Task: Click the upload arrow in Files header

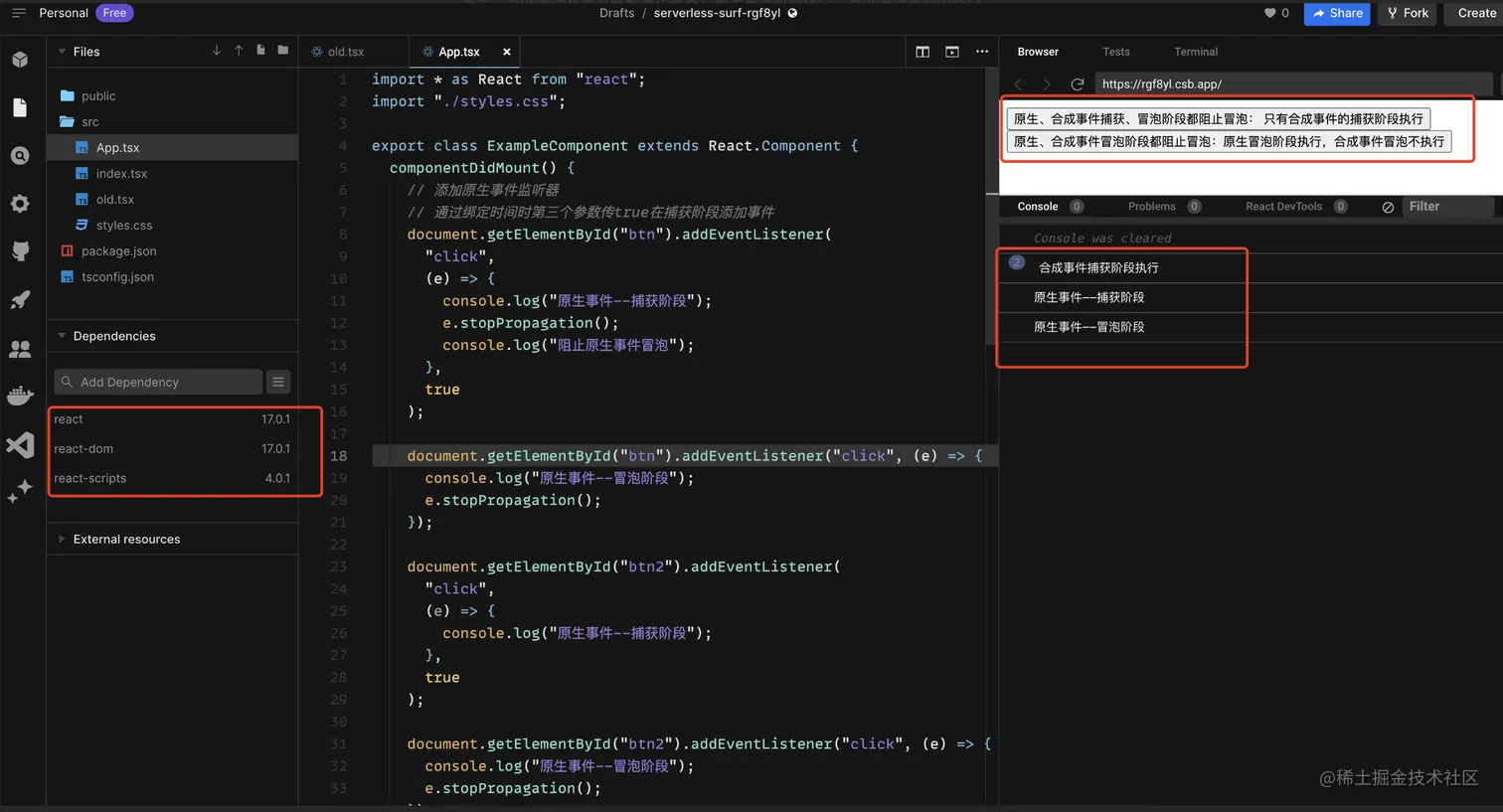Action: [x=239, y=51]
